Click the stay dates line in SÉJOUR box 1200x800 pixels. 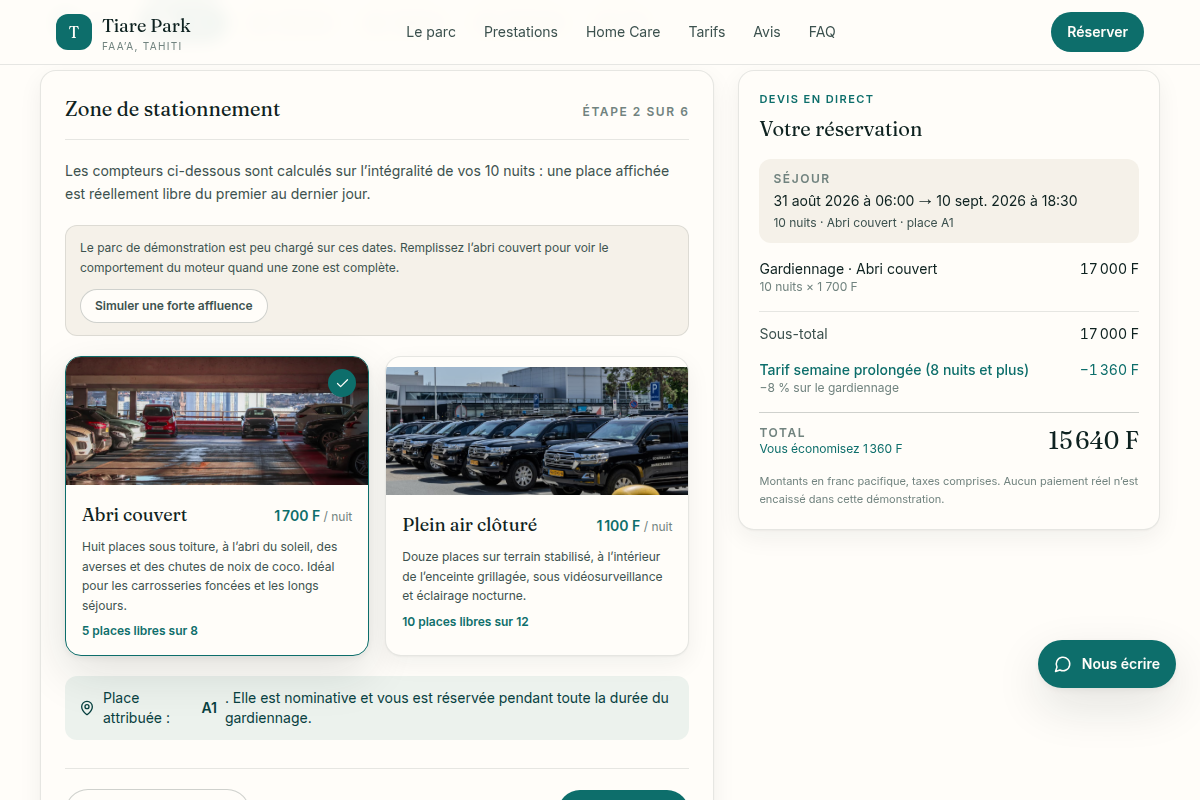point(925,201)
